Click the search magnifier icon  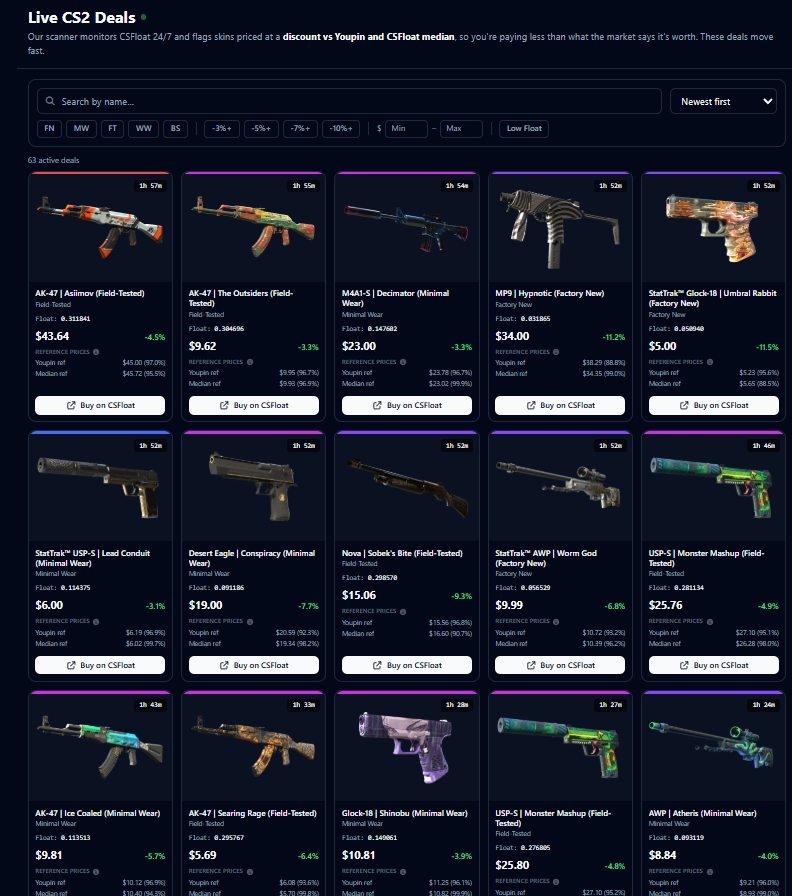coord(50,101)
